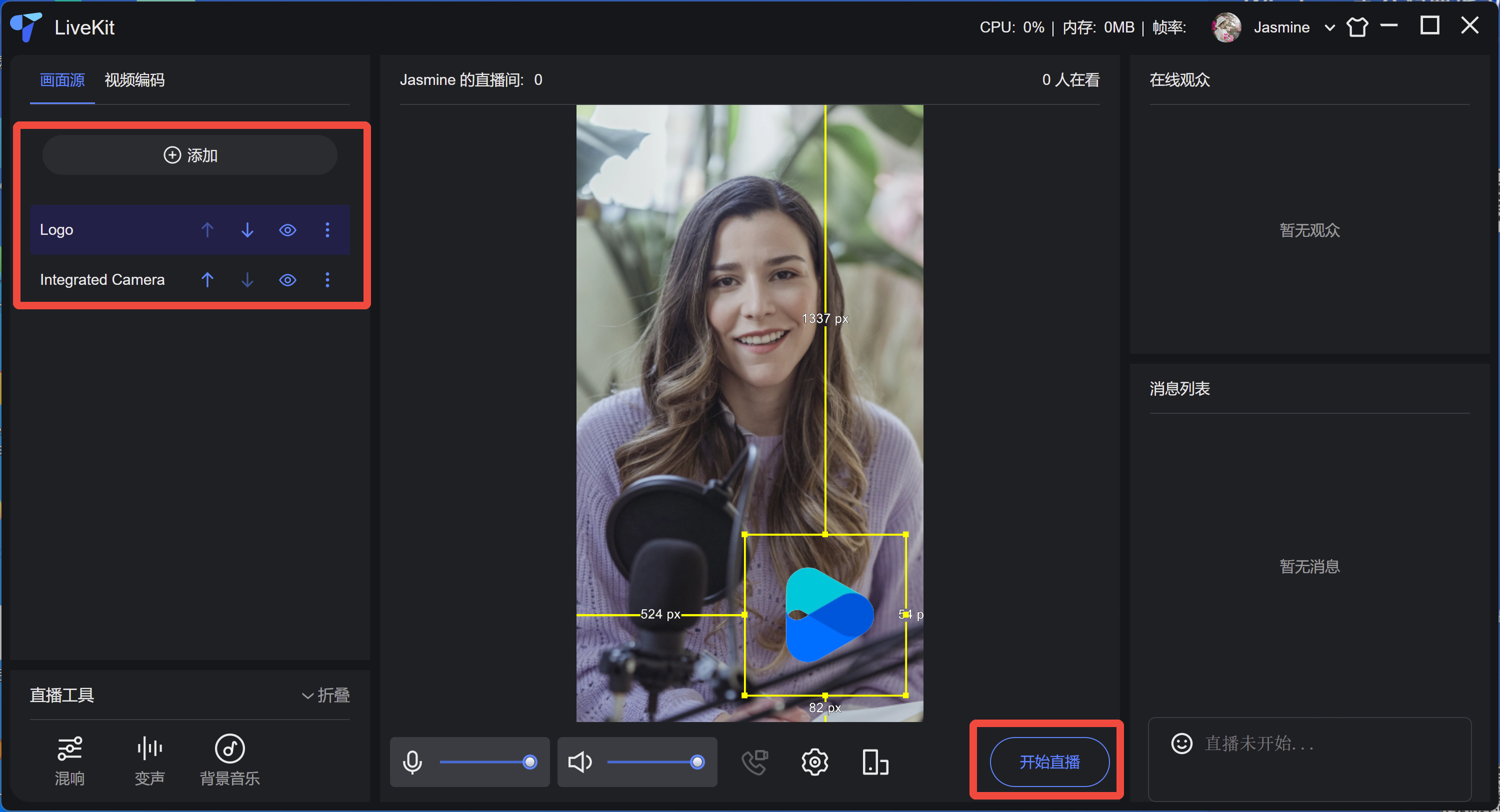Open the settings gear below the preview

pos(814,762)
